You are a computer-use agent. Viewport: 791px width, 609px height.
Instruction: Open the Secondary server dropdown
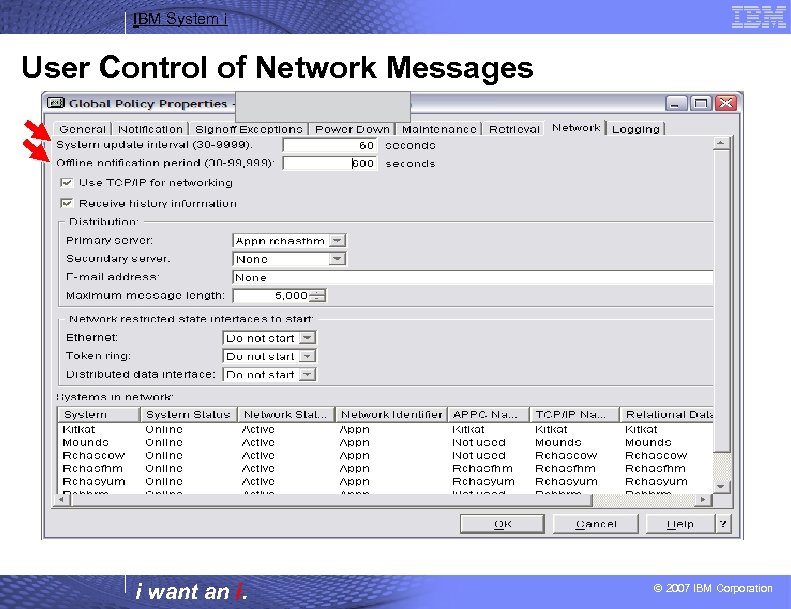tap(337, 259)
